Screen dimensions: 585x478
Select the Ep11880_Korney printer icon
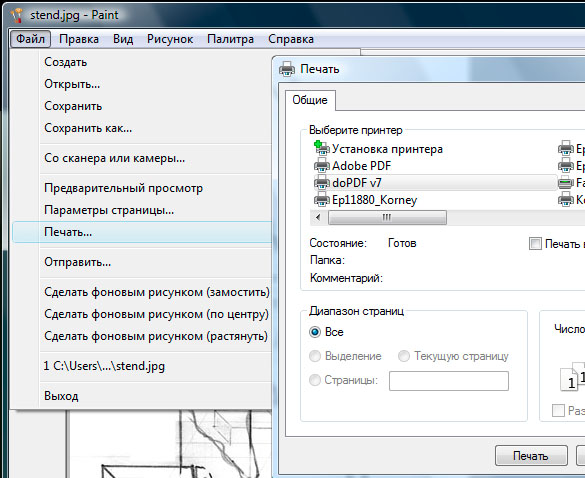[322, 200]
